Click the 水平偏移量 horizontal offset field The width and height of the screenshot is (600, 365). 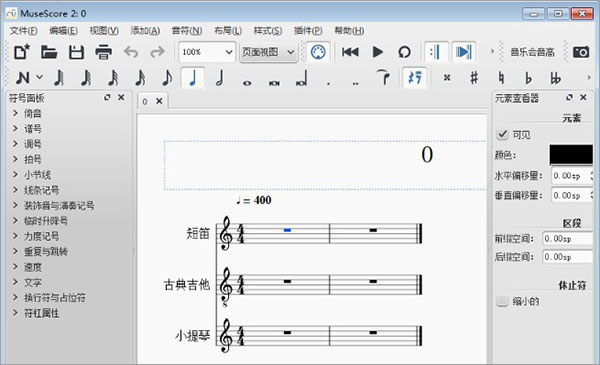click(x=572, y=176)
